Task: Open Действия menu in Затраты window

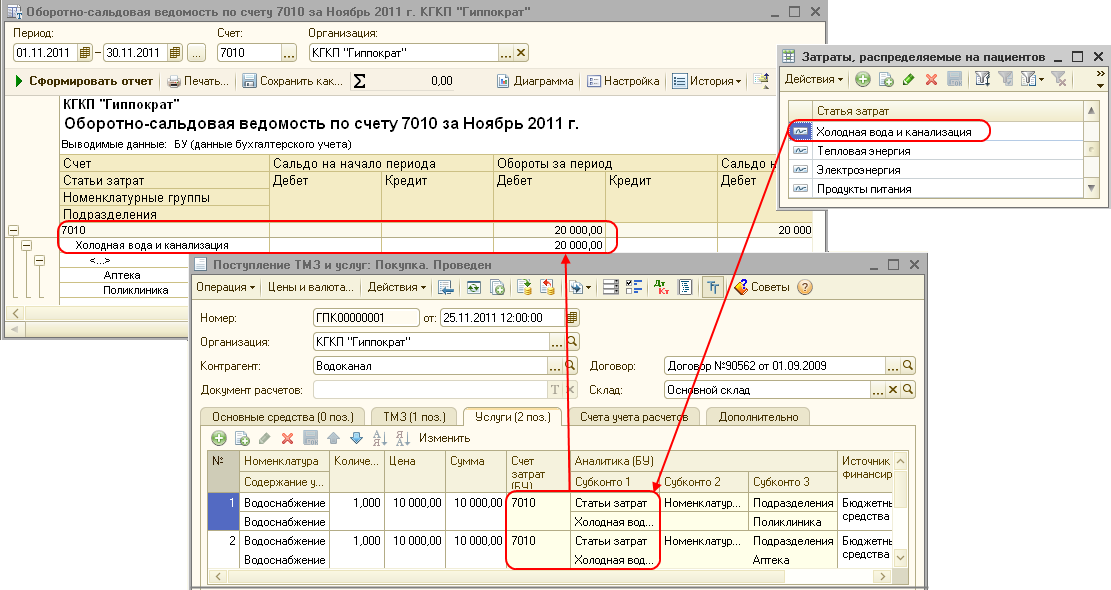Action: pos(813,79)
